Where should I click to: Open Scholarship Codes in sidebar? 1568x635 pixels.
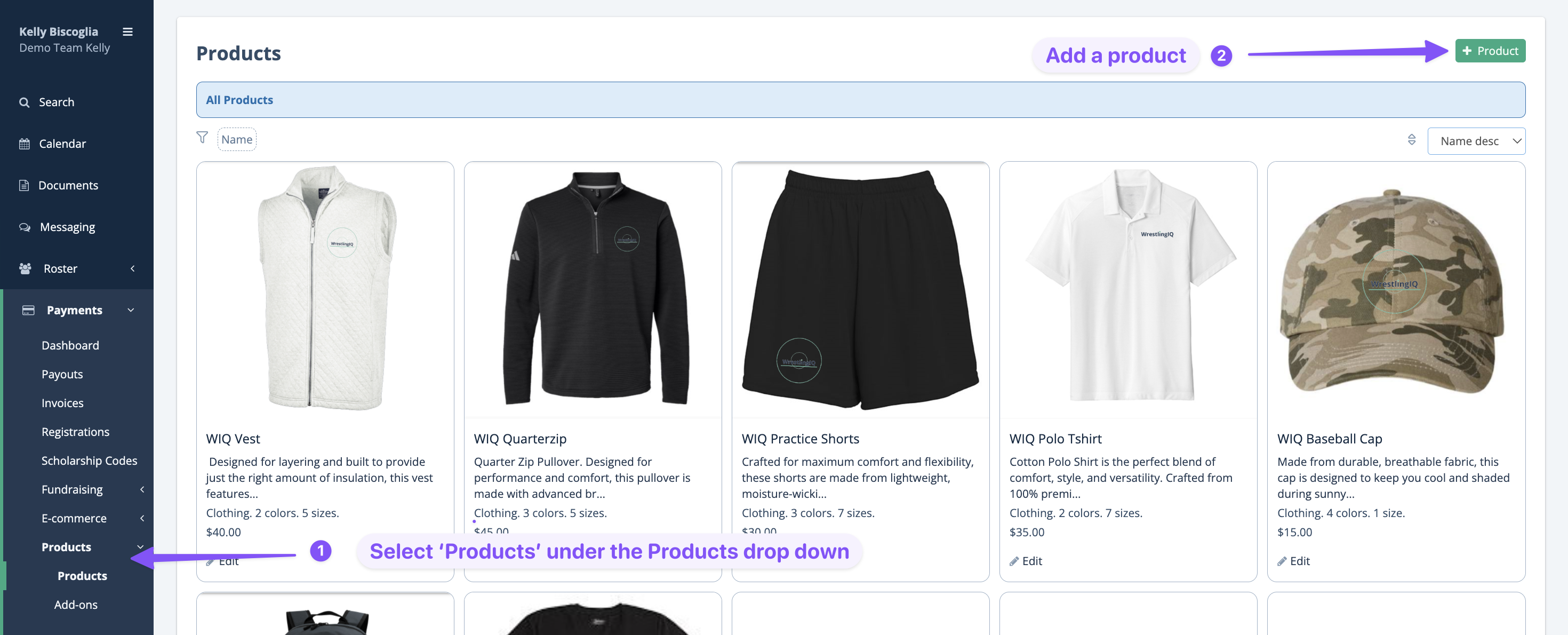point(90,461)
